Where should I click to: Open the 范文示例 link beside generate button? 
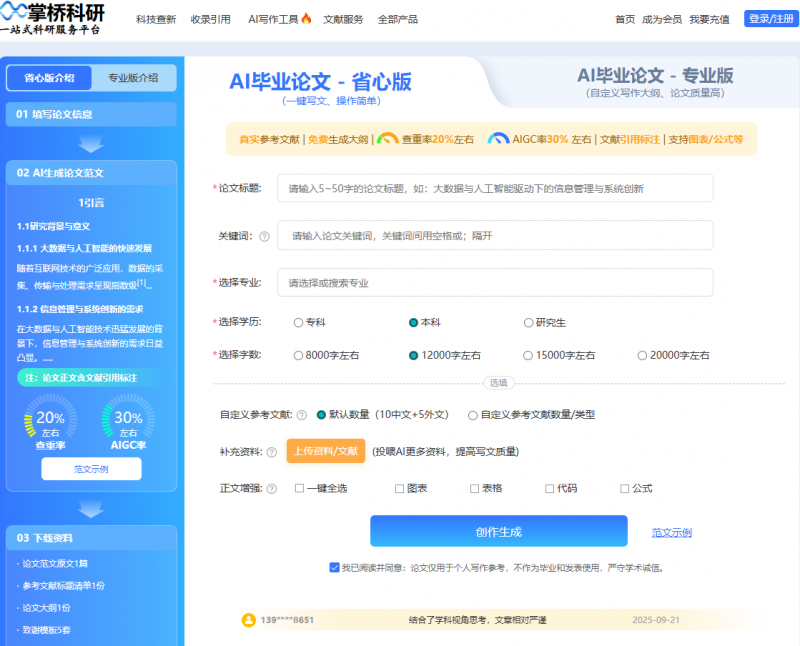(x=670, y=531)
